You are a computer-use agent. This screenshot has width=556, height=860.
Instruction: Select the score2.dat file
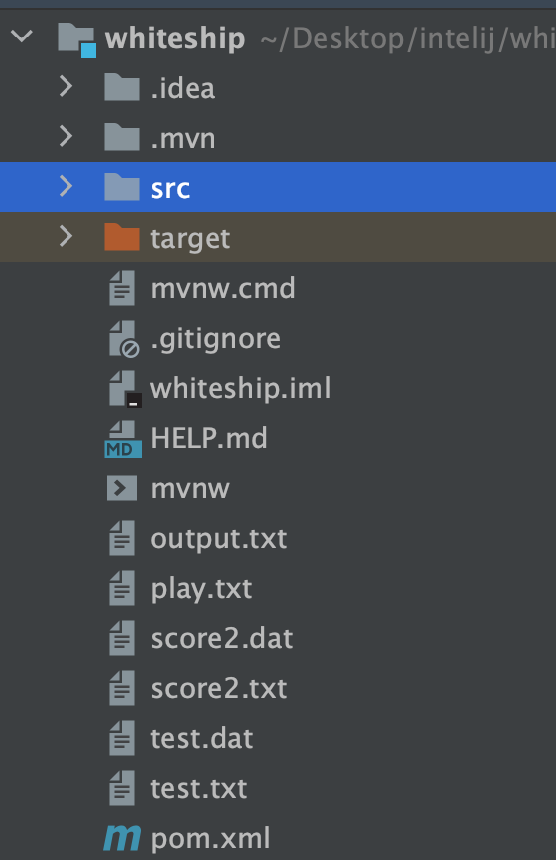[222, 638]
